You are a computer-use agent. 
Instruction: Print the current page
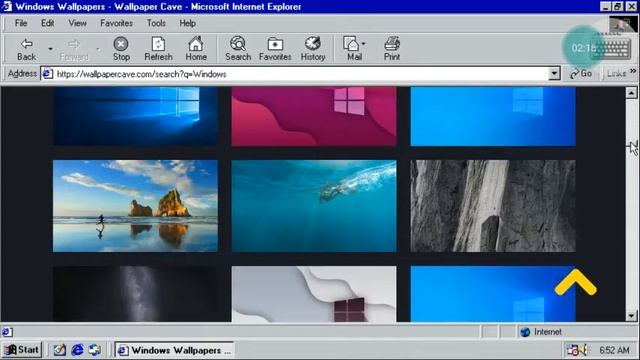click(x=392, y=49)
